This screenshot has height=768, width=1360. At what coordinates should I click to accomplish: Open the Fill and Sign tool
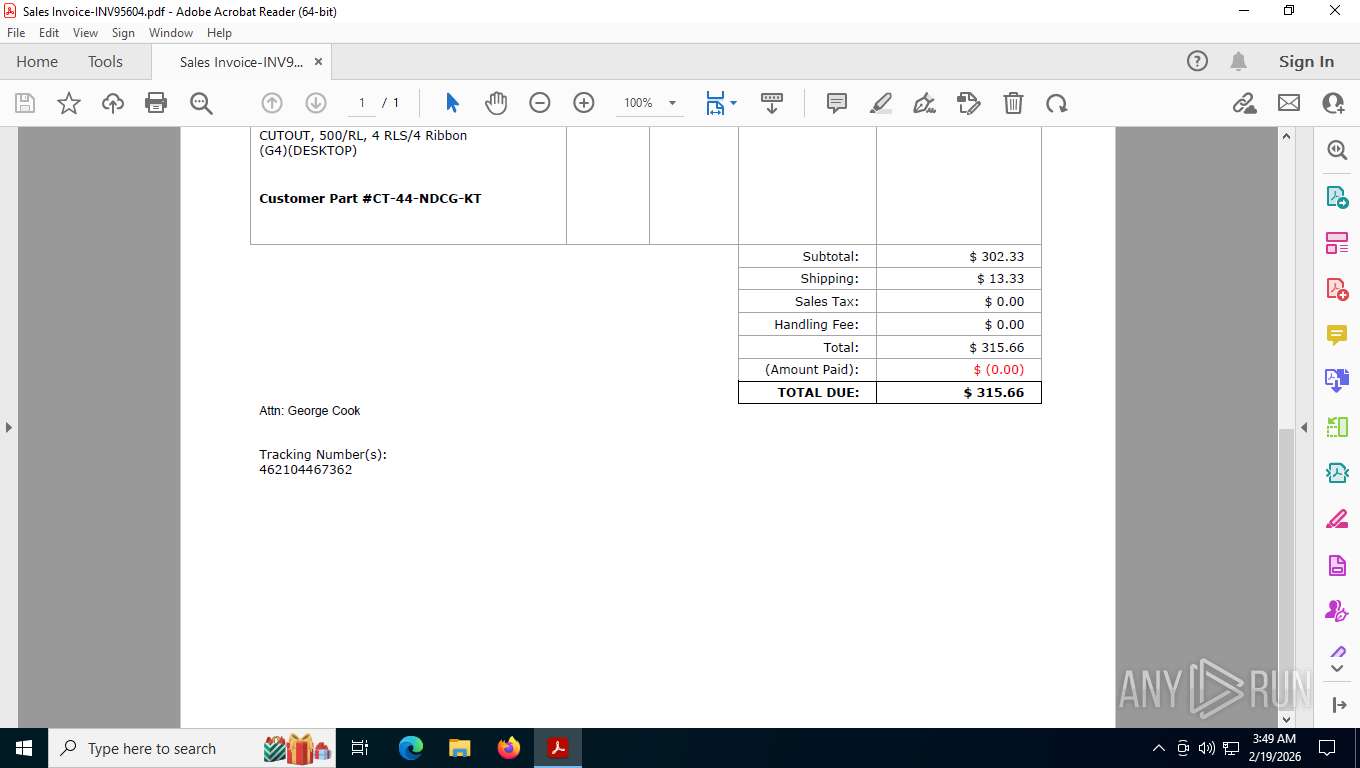click(x=969, y=103)
